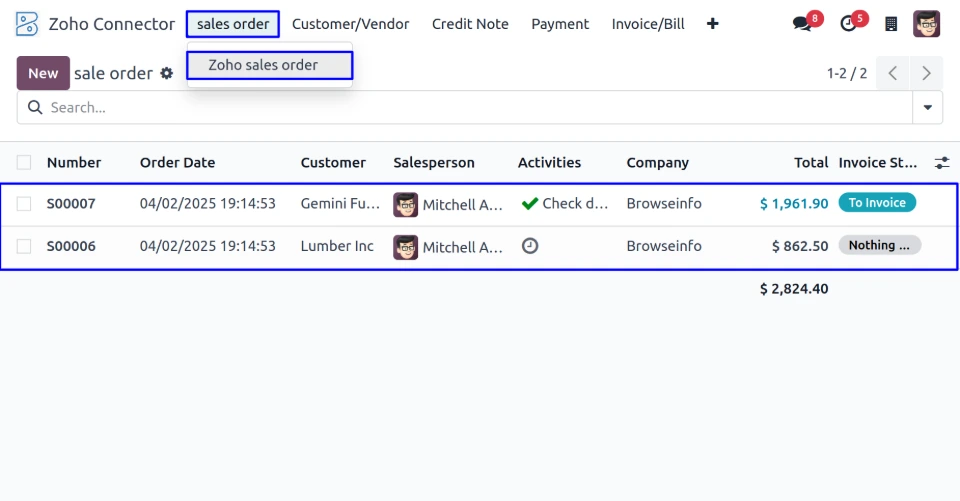Viewport: 960px width, 501px height.
Task: Click the $ 1,961.90 total cell
Action: coord(794,203)
